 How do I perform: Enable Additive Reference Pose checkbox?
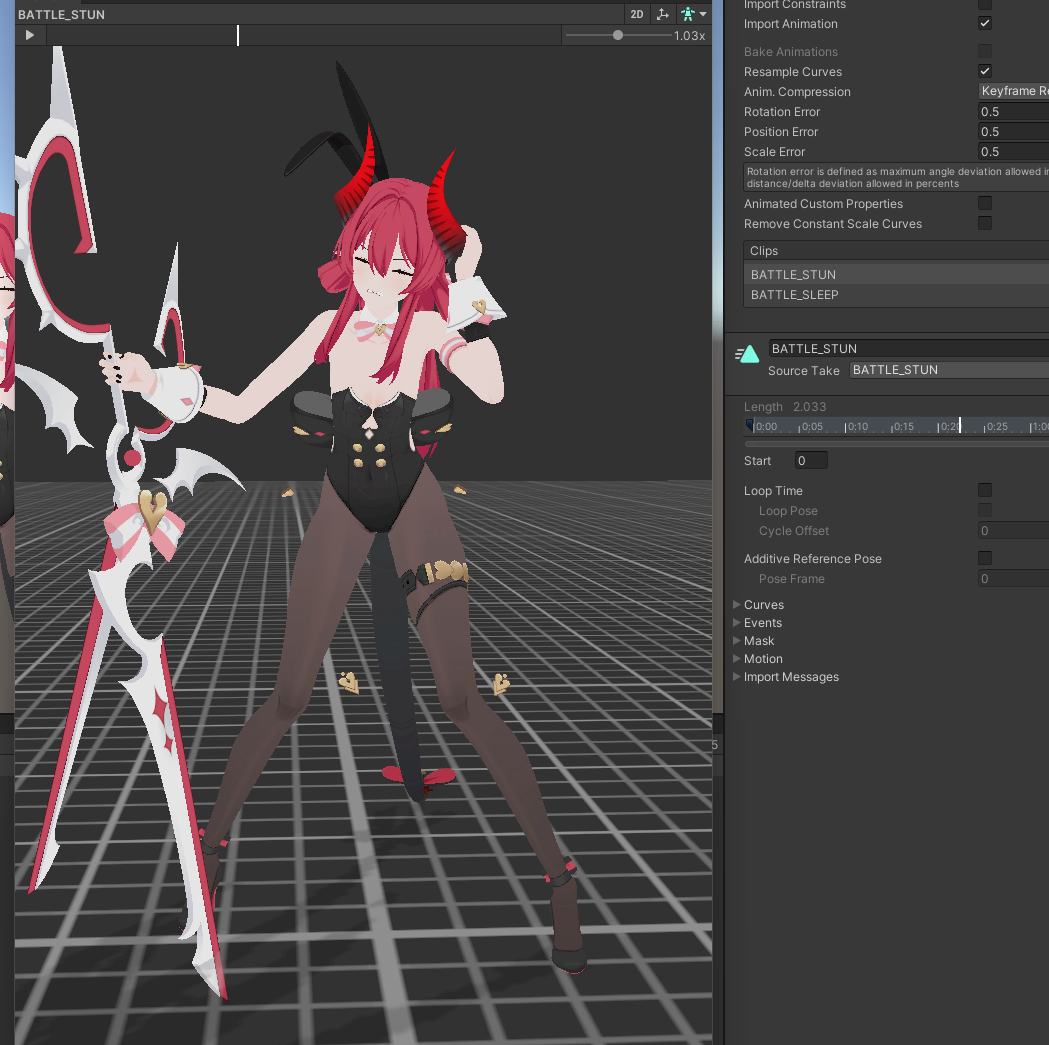[985, 557]
